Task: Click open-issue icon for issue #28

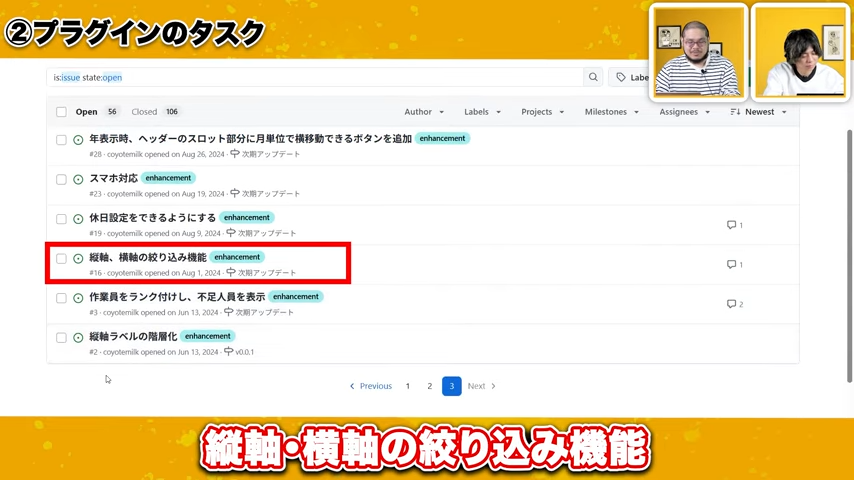Action: tap(78, 140)
